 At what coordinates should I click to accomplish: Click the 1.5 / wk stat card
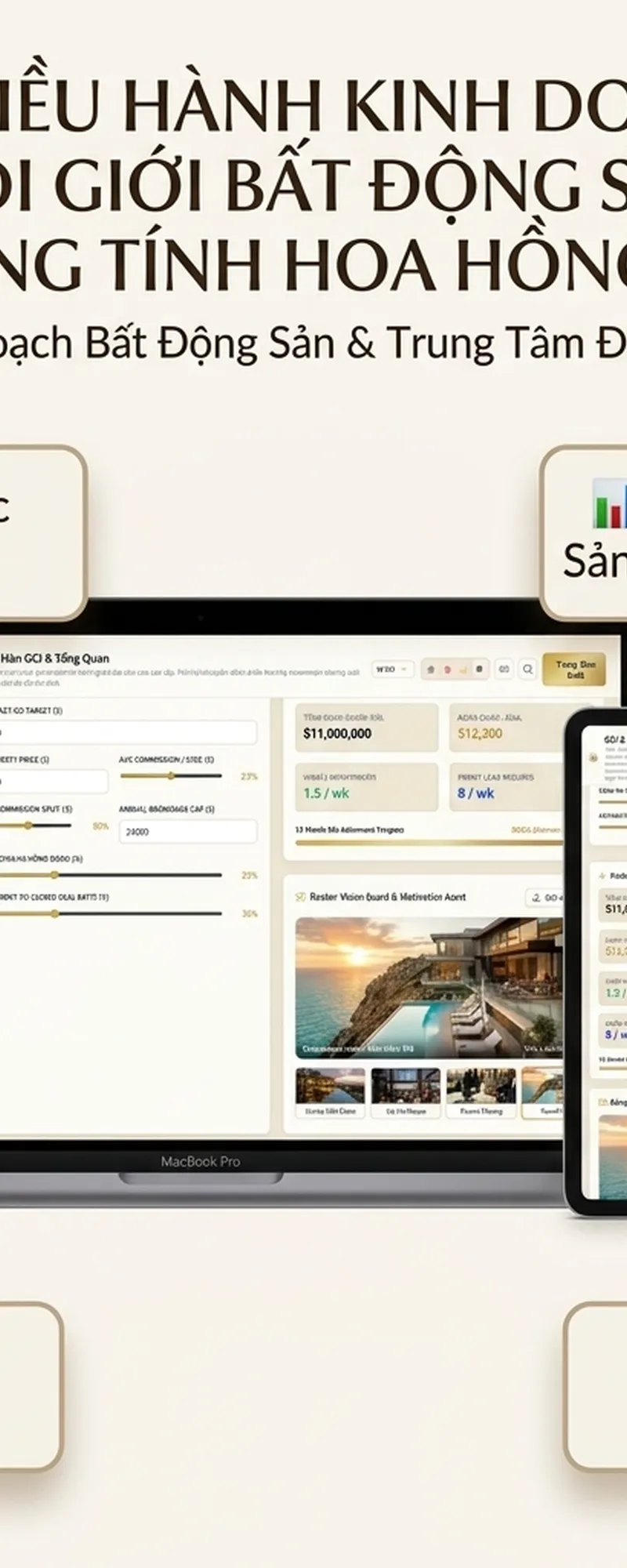click(367, 787)
